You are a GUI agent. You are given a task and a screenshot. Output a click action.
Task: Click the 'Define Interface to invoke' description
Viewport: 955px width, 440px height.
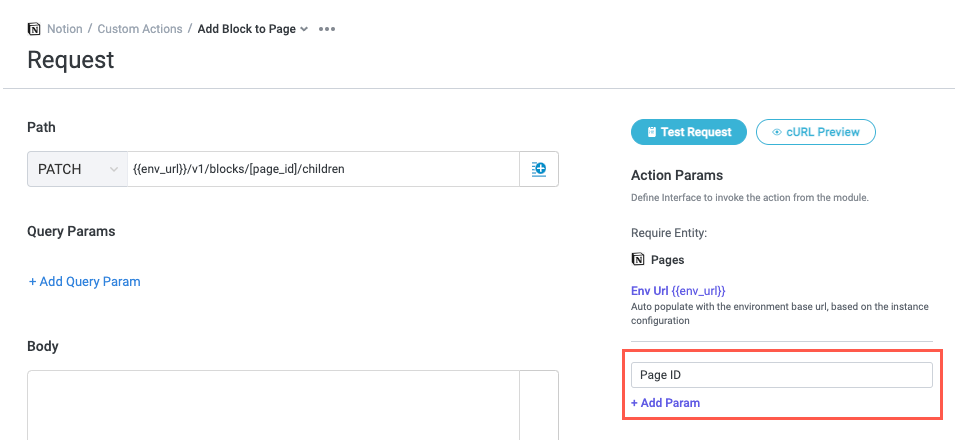pos(749,198)
